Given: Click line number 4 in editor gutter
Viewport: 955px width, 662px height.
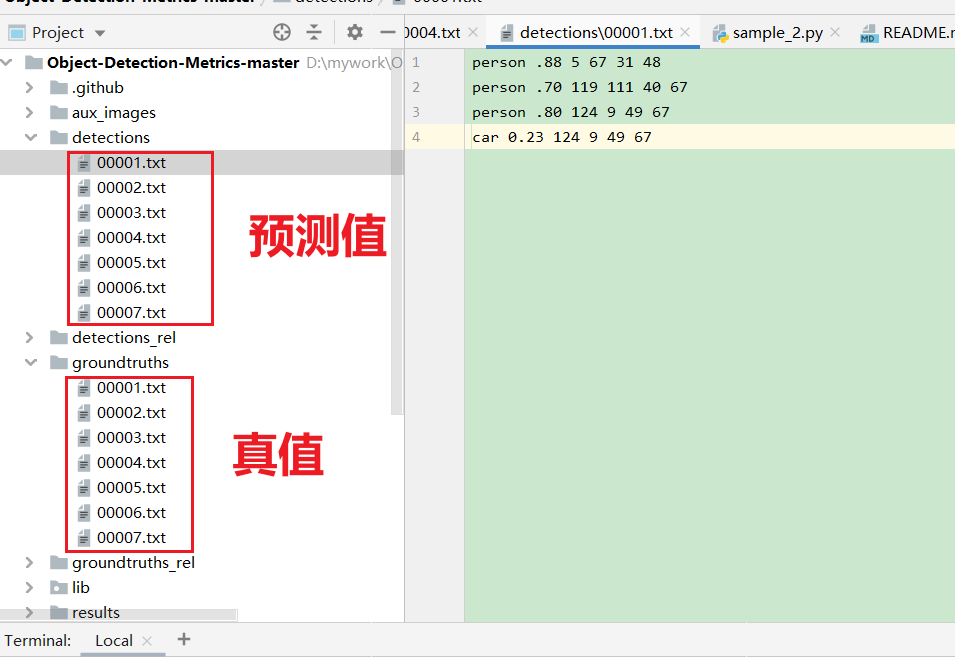Looking at the screenshot, I should (416, 137).
